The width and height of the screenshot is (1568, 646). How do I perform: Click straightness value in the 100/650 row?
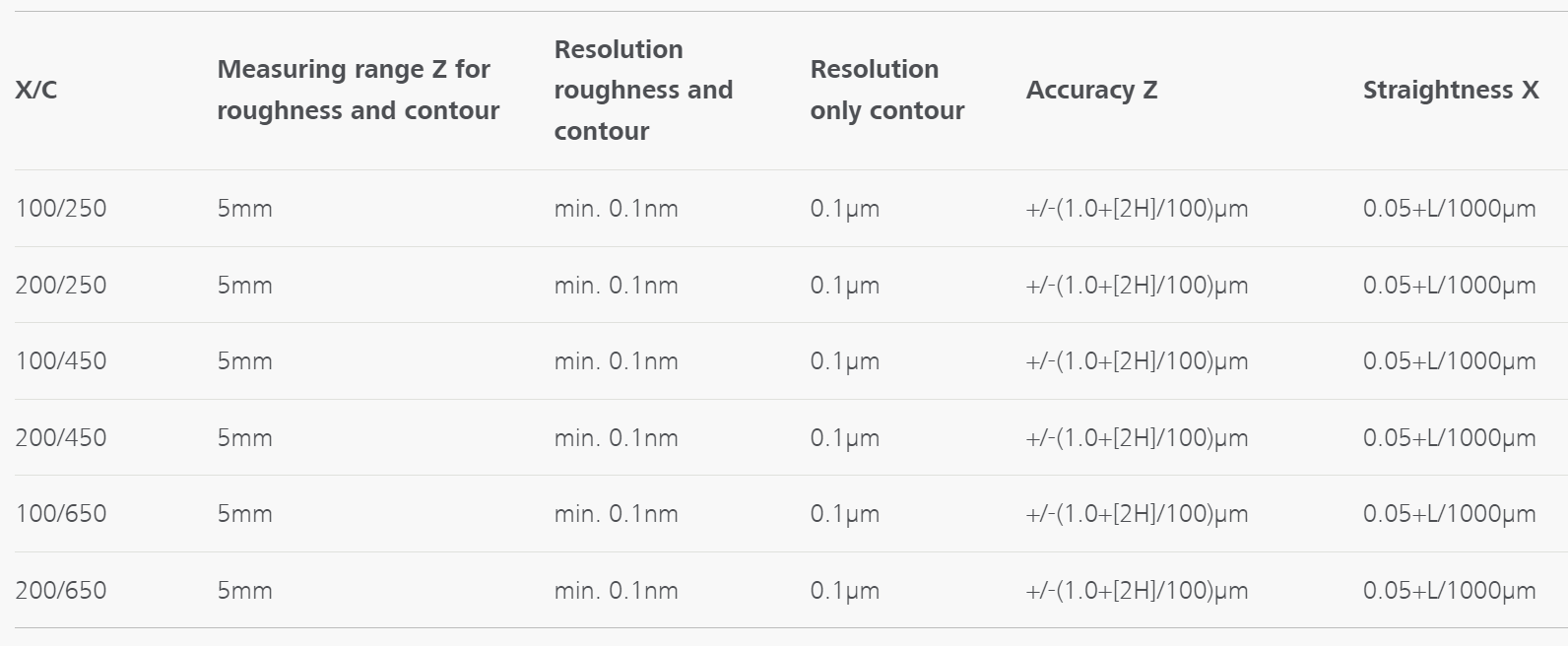coord(1449,514)
